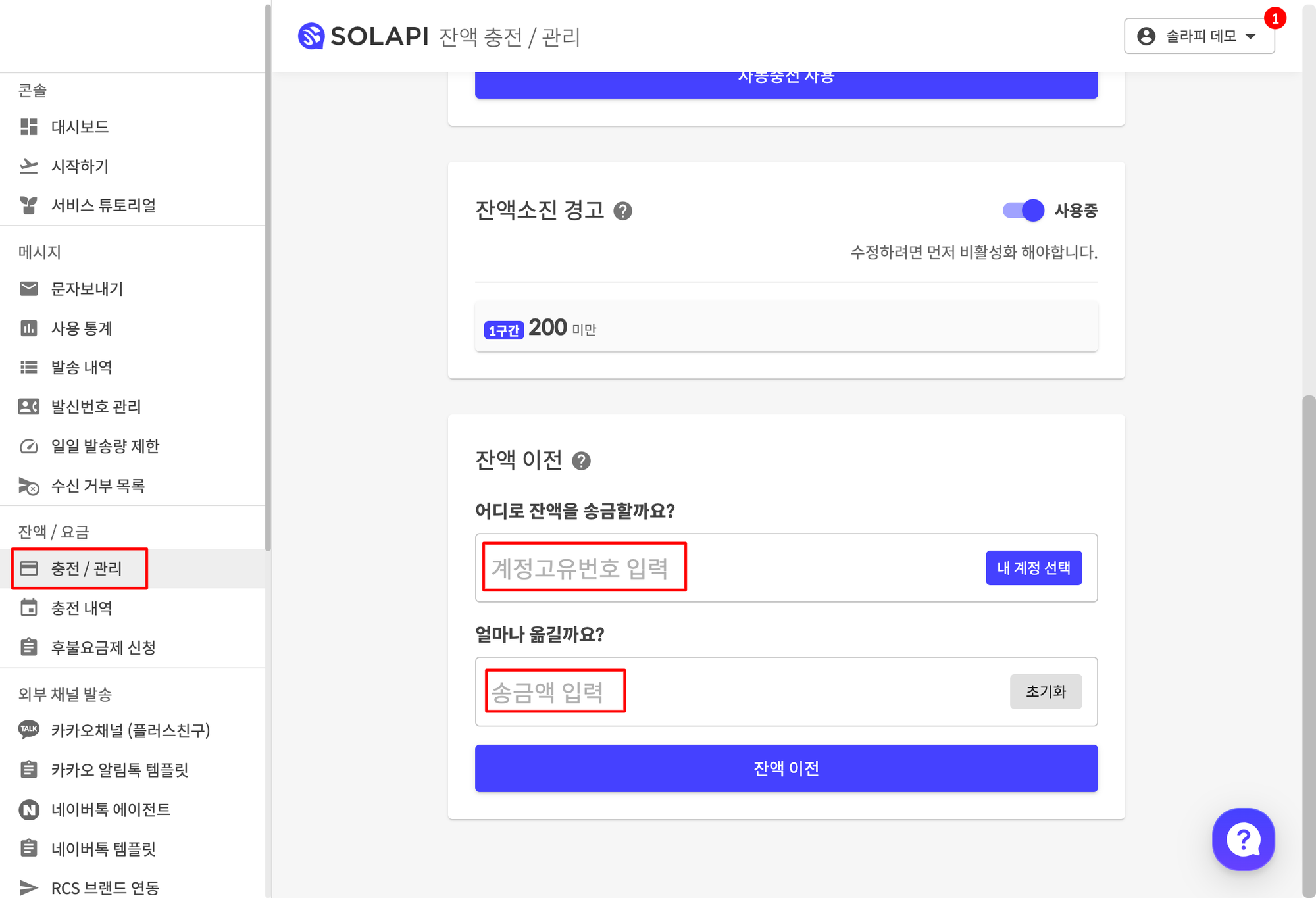Image resolution: width=1316 pixels, height=898 pixels.
Task: Go to 발신번호 관리 menu item
Action: pos(96,407)
